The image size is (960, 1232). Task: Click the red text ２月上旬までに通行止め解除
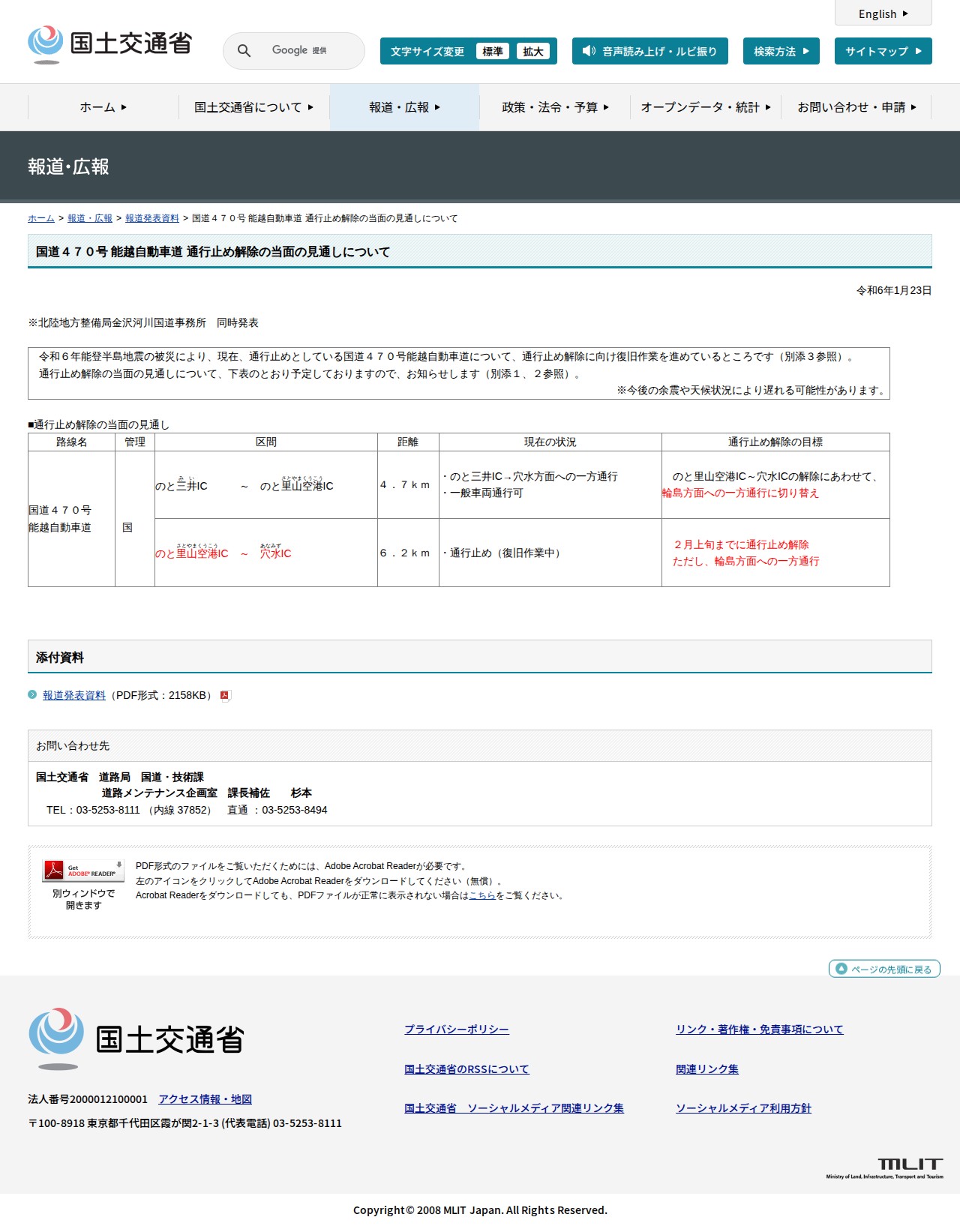[x=741, y=544]
